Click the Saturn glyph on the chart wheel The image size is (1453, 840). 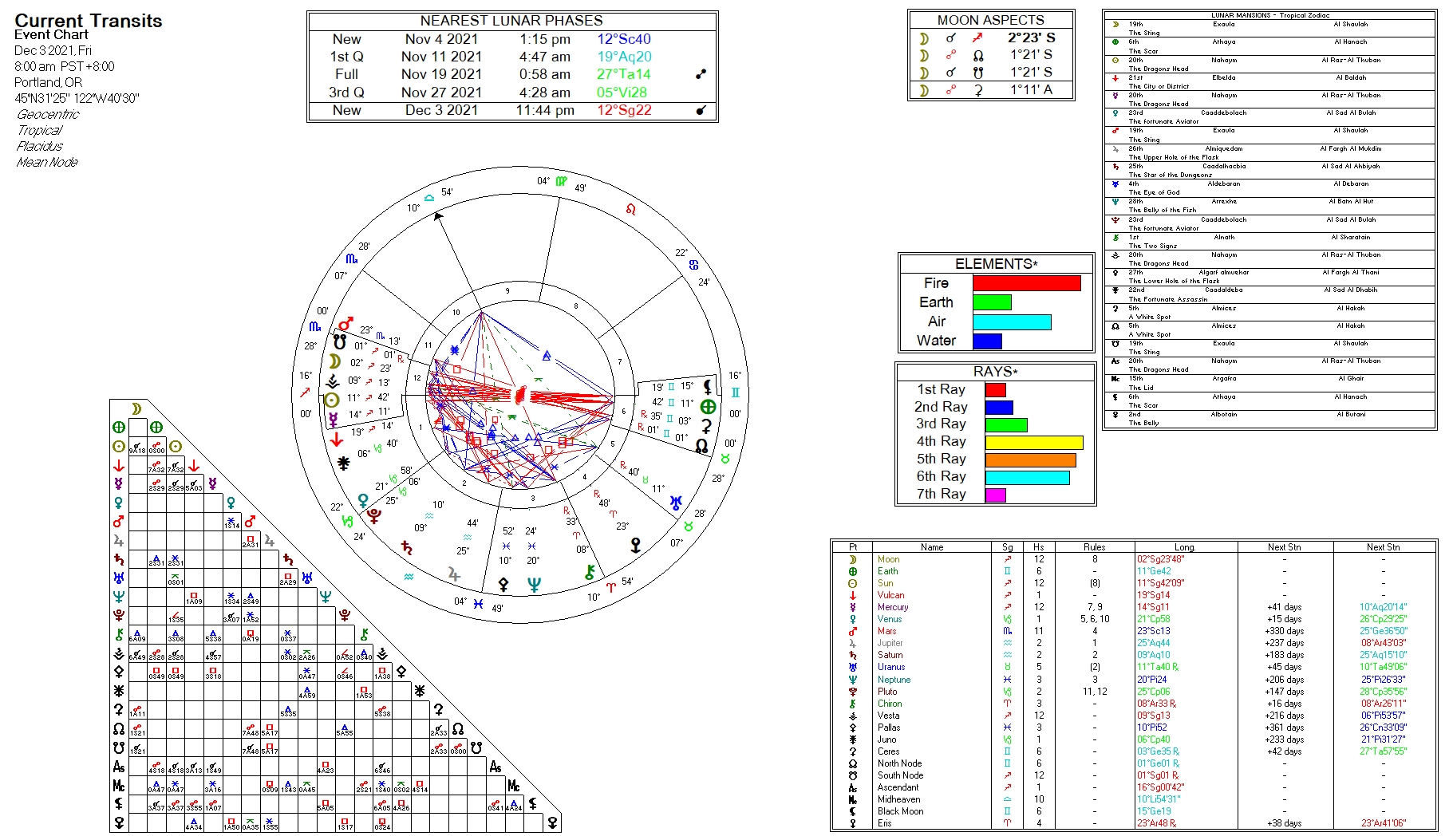407,548
